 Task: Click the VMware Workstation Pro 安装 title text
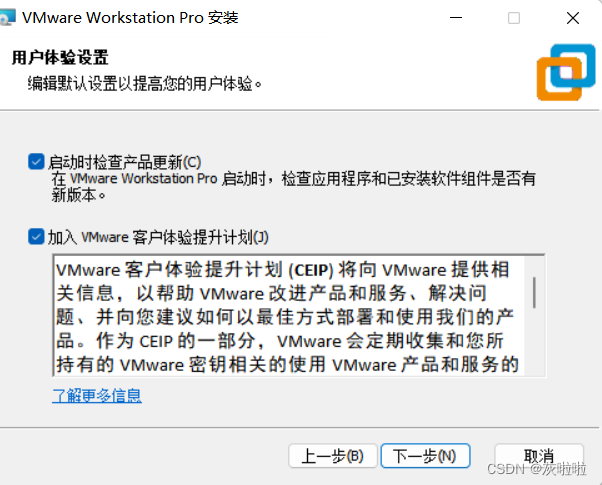click(x=130, y=18)
